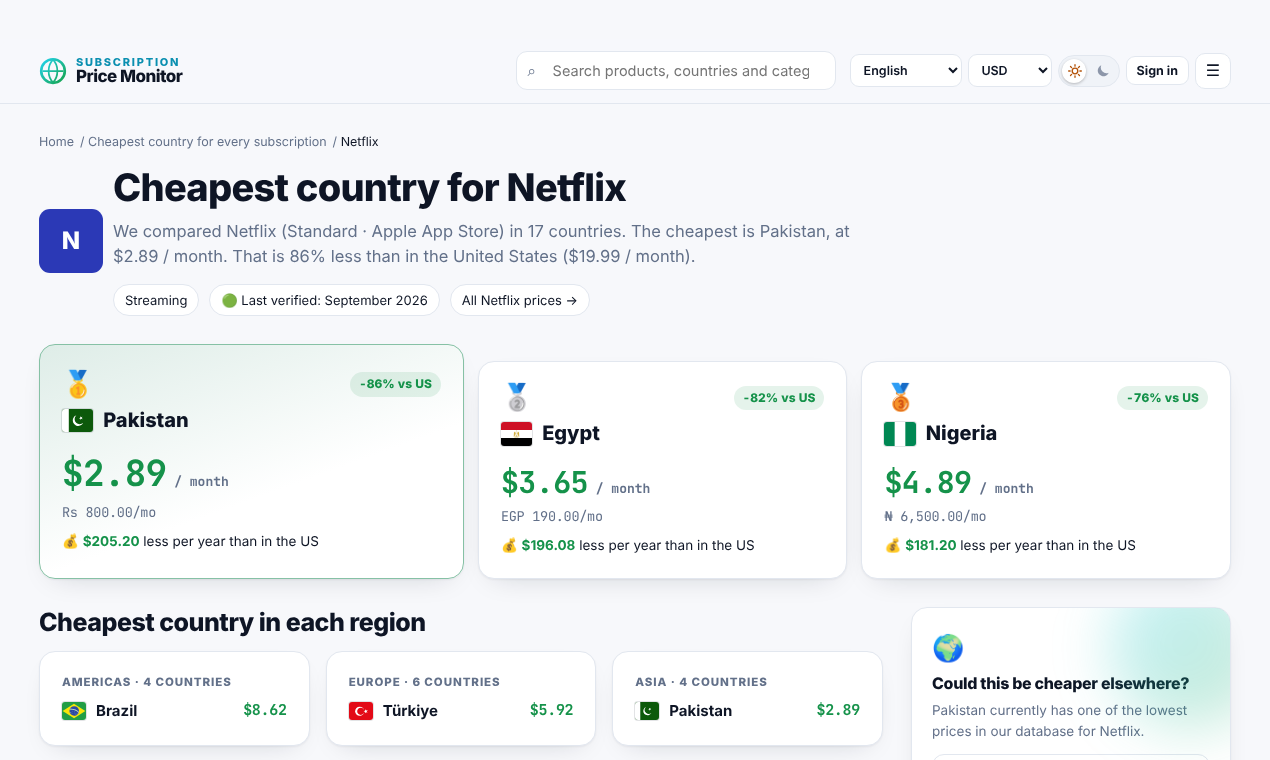Click the money bag icon beside $181.20
The width and height of the screenshot is (1270, 760).
click(x=893, y=545)
